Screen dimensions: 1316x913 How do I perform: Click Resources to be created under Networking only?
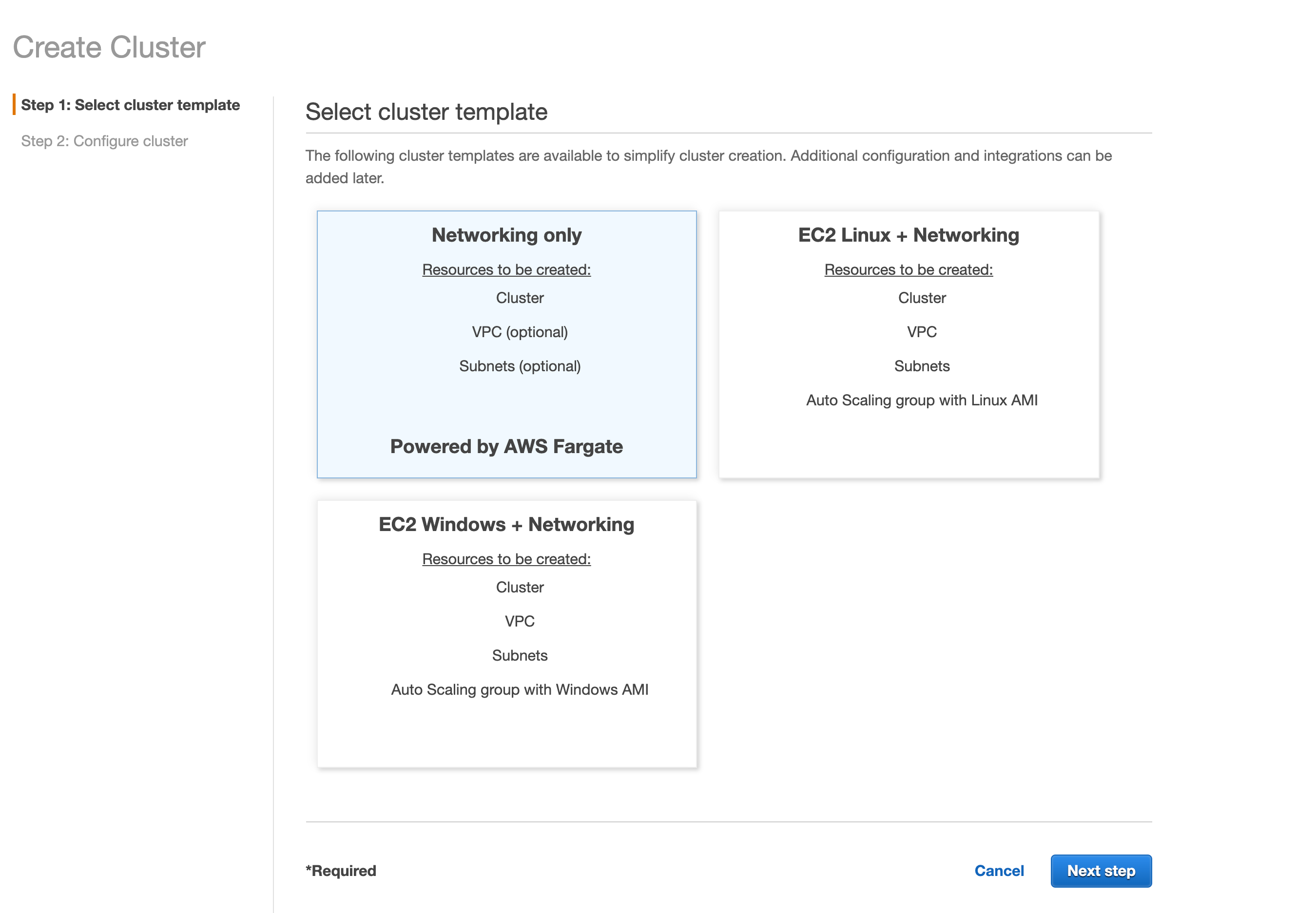point(506,270)
